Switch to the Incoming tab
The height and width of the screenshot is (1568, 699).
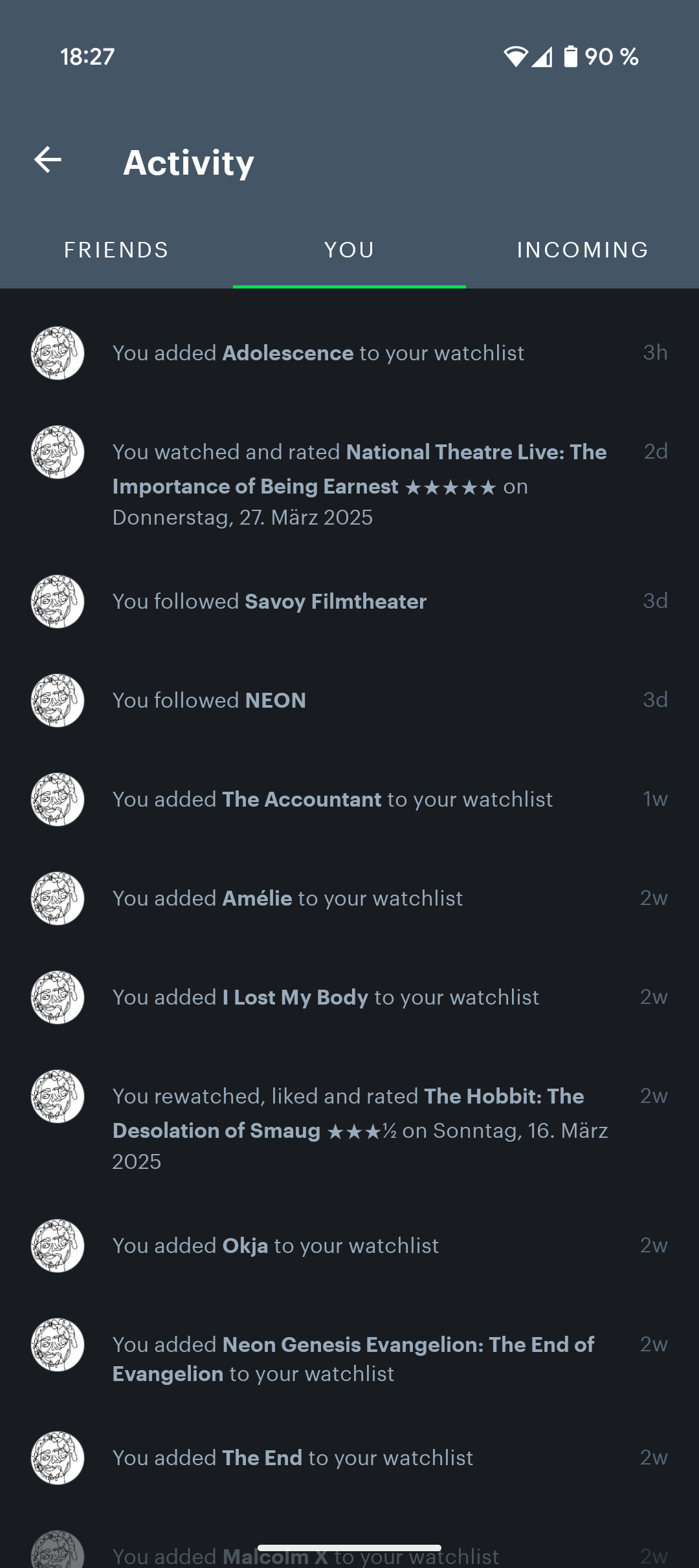582,250
